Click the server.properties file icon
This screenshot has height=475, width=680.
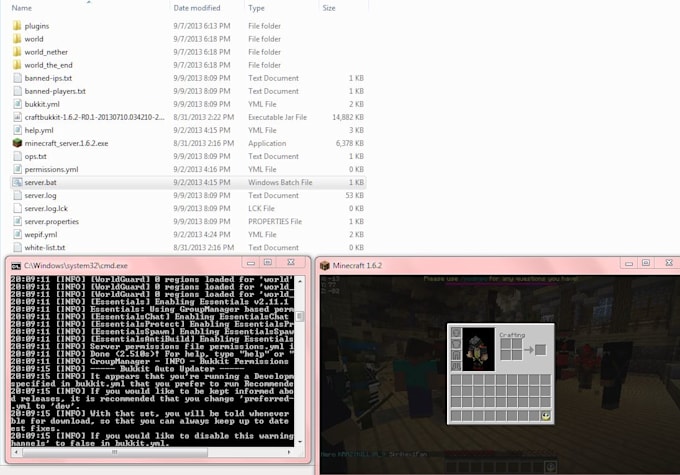click(x=17, y=221)
